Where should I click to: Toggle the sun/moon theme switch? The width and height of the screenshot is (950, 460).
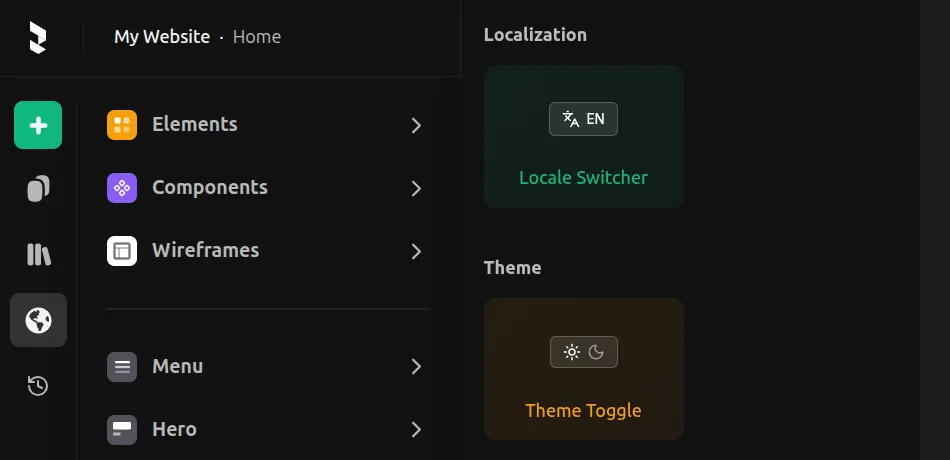coord(584,352)
